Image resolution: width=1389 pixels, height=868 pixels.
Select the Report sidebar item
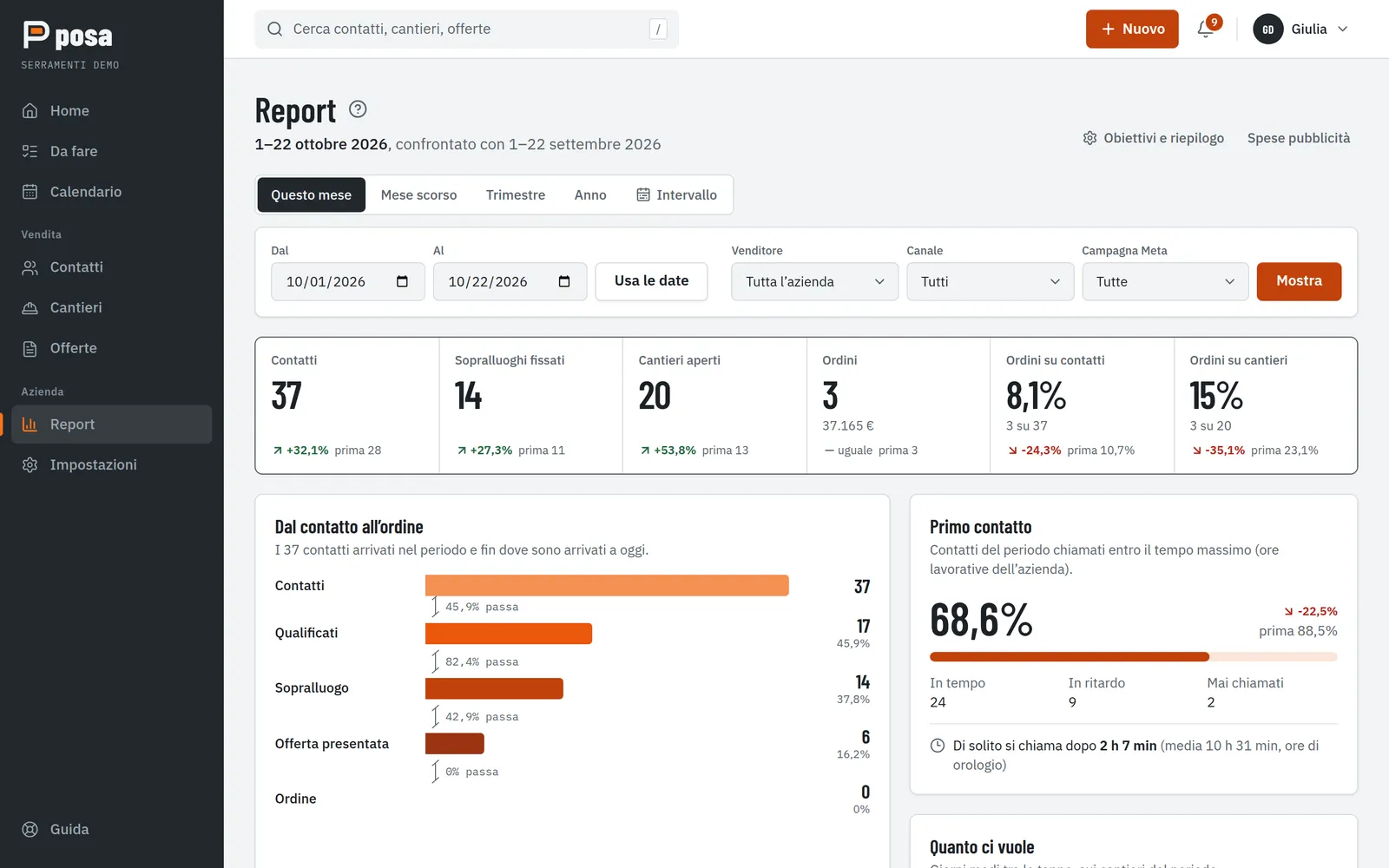tap(112, 424)
